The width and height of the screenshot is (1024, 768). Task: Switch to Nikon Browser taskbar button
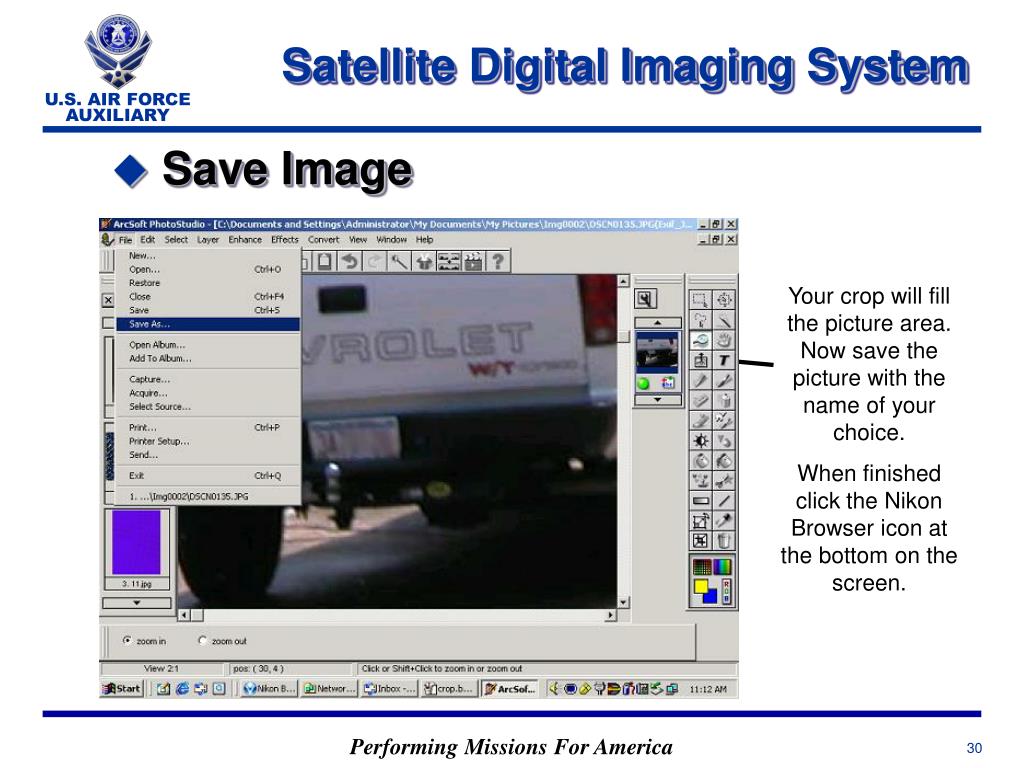(x=268, y=688)
